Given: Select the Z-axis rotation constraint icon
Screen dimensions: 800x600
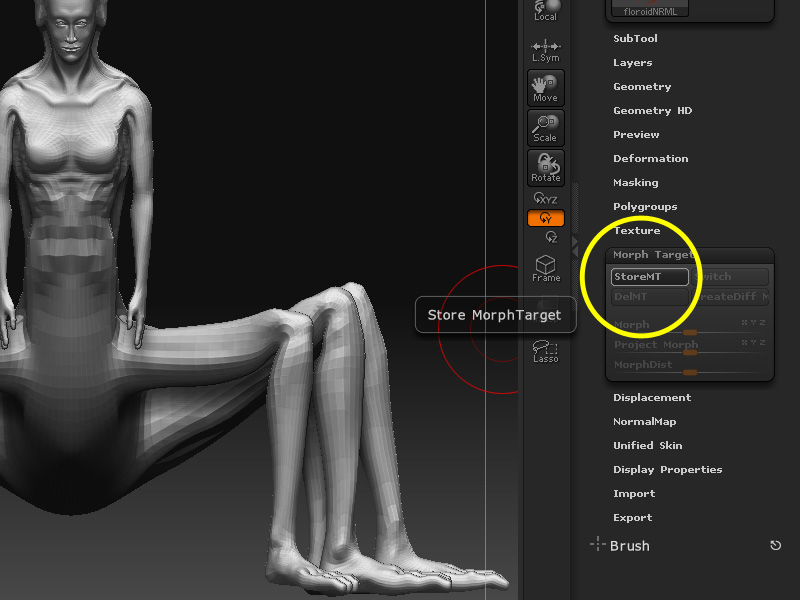Looking at the screenshot, I should 545,238.
